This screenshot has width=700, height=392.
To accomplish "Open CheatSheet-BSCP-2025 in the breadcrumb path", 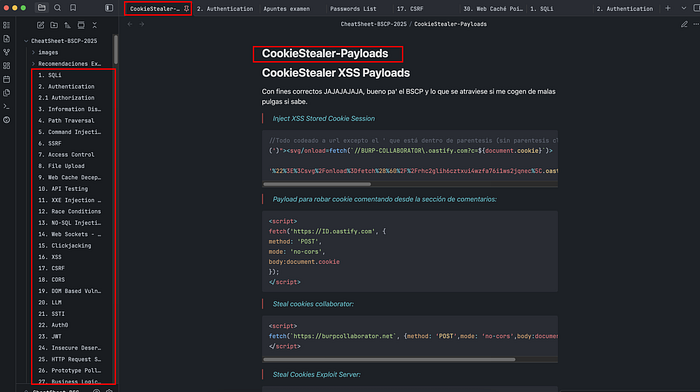I will pos(374,24).
